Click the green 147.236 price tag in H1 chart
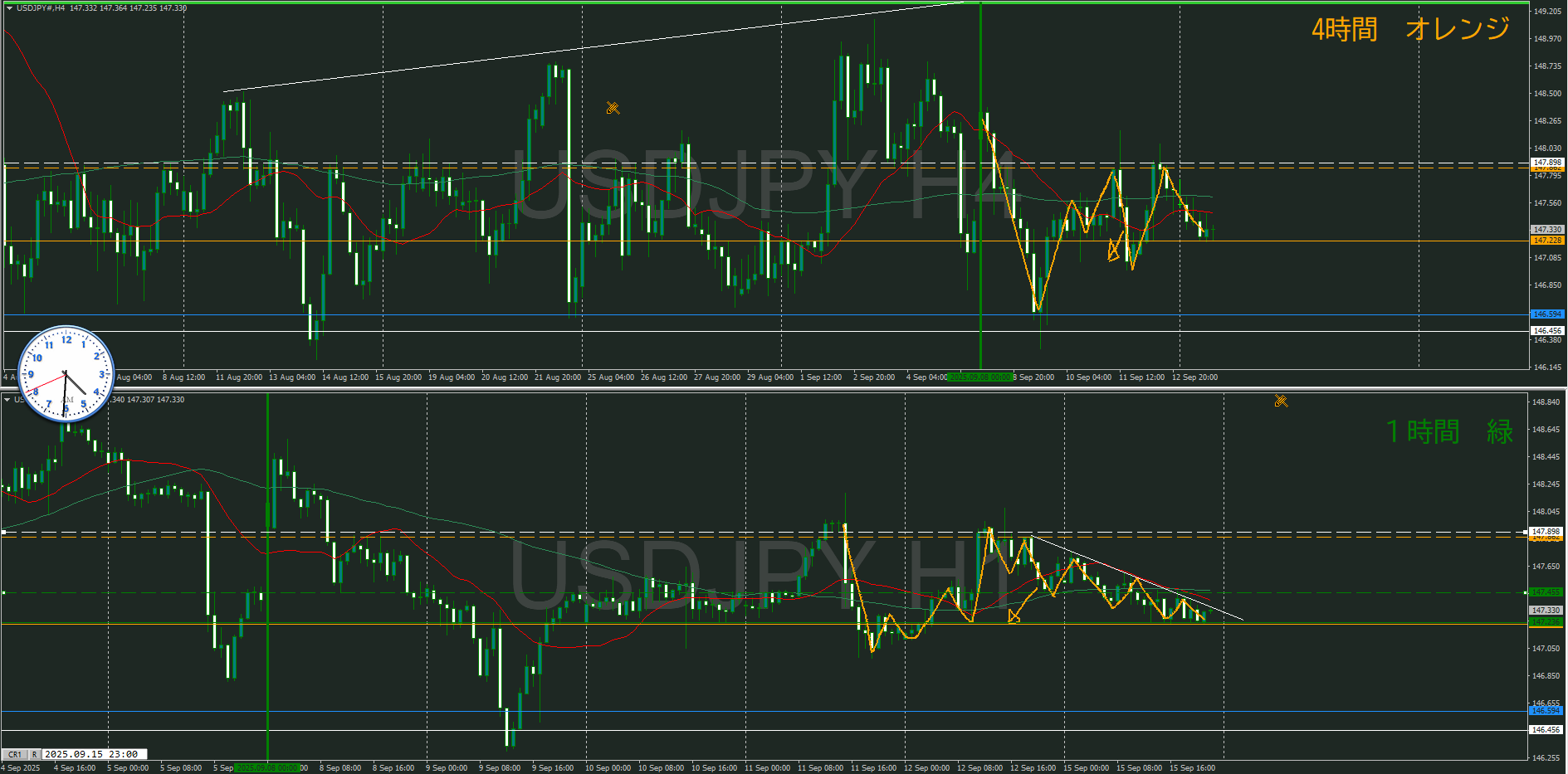The image size is (1568, 774). [x=1546, y=621]
